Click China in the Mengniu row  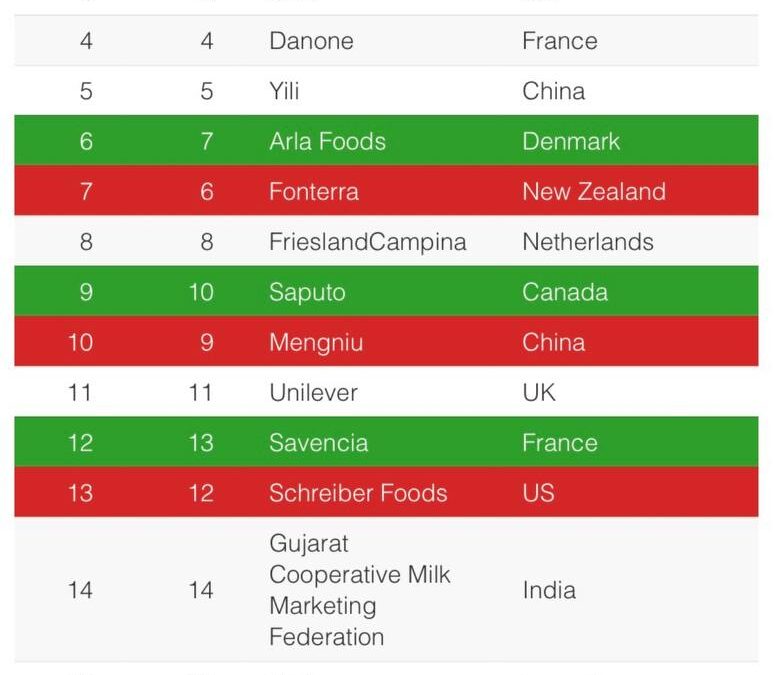coord(554,342)
